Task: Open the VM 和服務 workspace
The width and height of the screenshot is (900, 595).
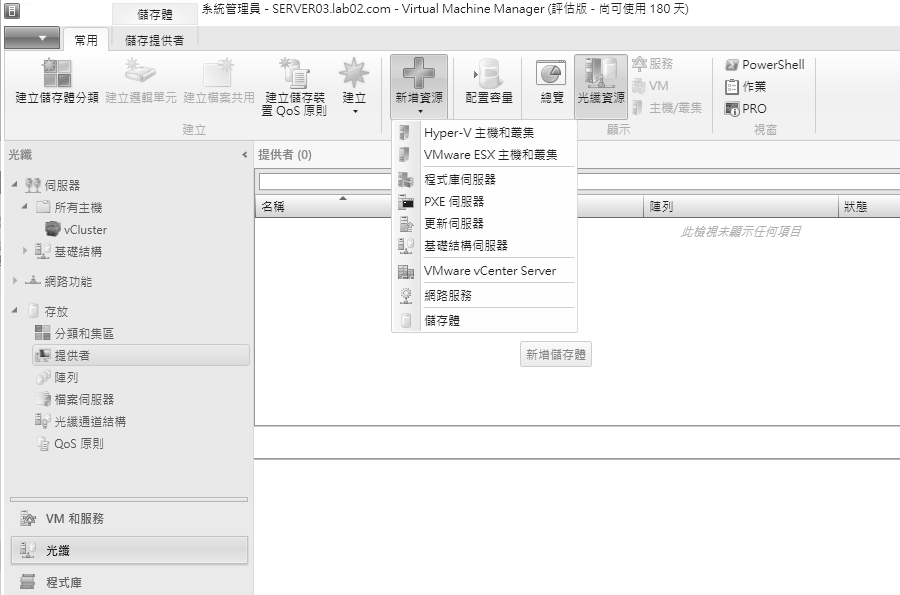Action: [129, 519]
